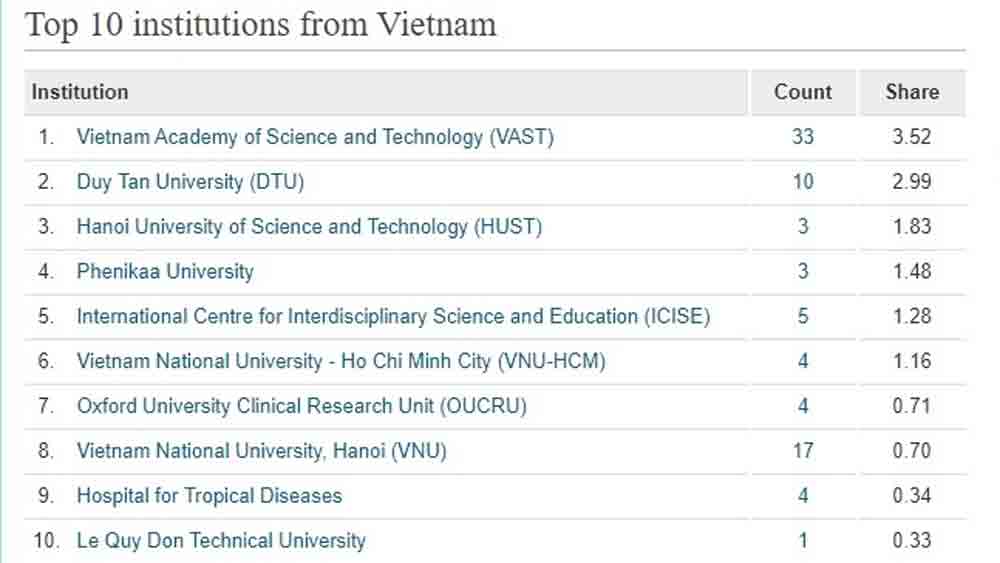
Task: Open the ICISE institution link
Action: click(x=393, y=316)
